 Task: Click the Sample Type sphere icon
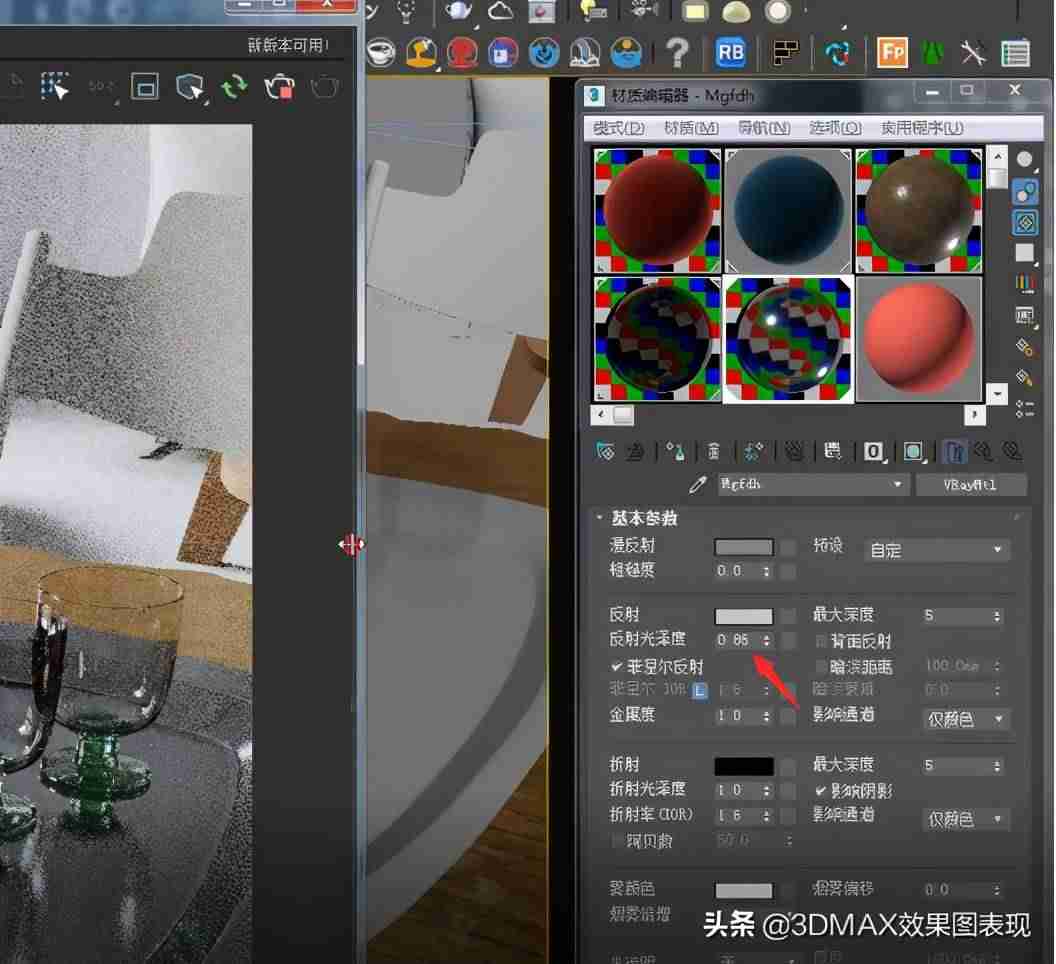[x=1024, y=160]
